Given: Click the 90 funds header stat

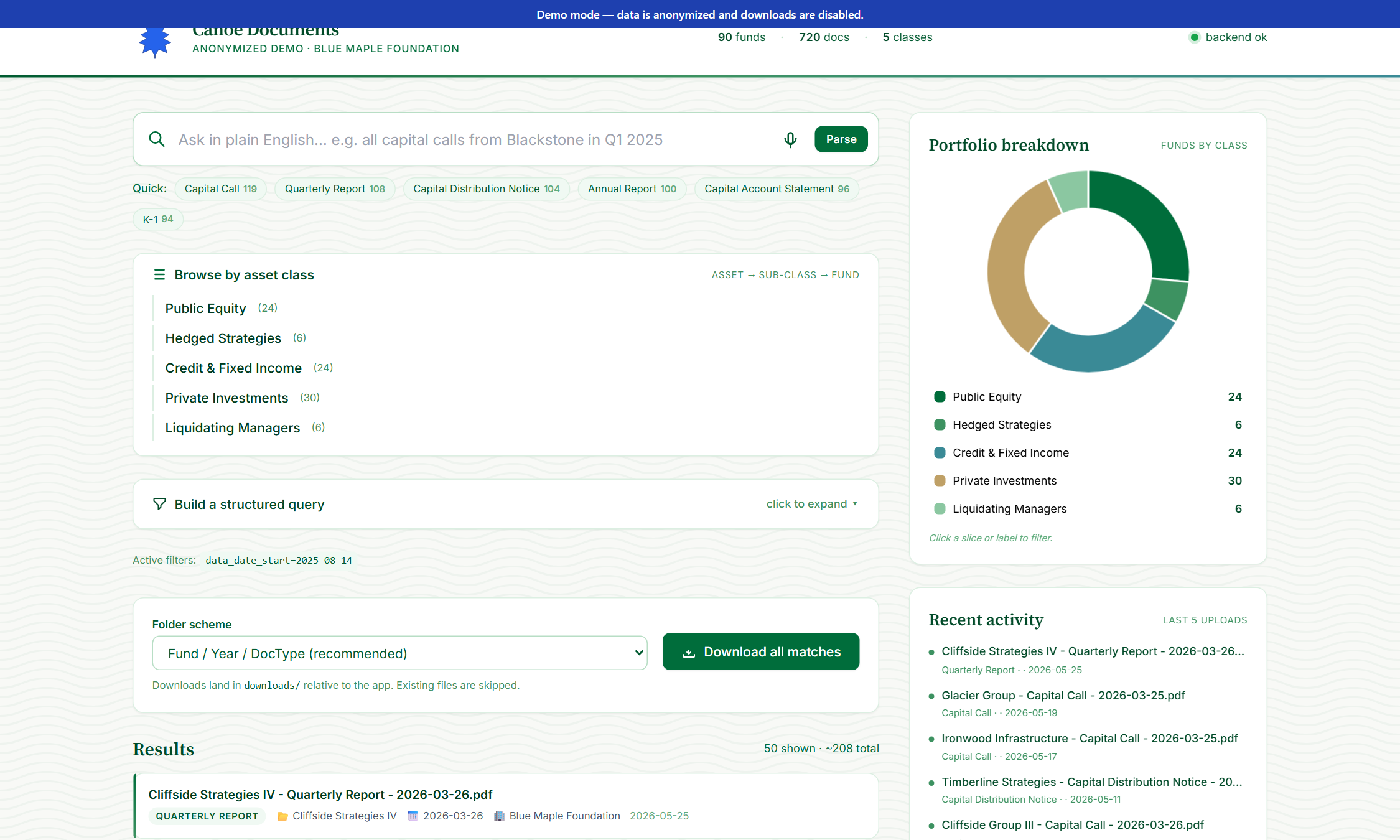Looking at the screenshot, I should point(742,37).
